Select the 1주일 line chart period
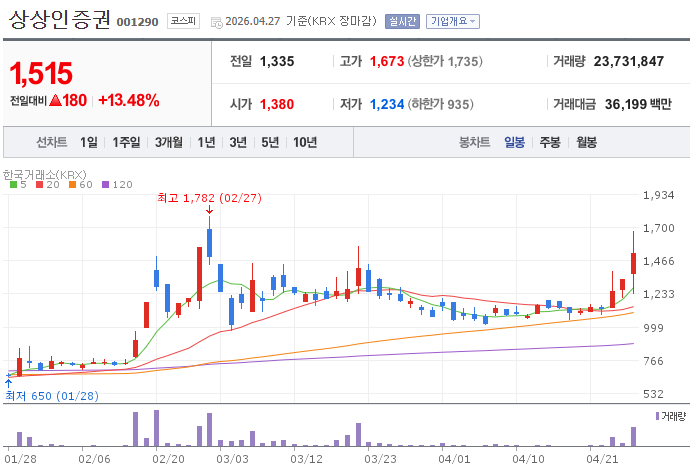Image resolution: width=690 pixels, height=470 pixels. pyautogui.click(x=126, y=142)
